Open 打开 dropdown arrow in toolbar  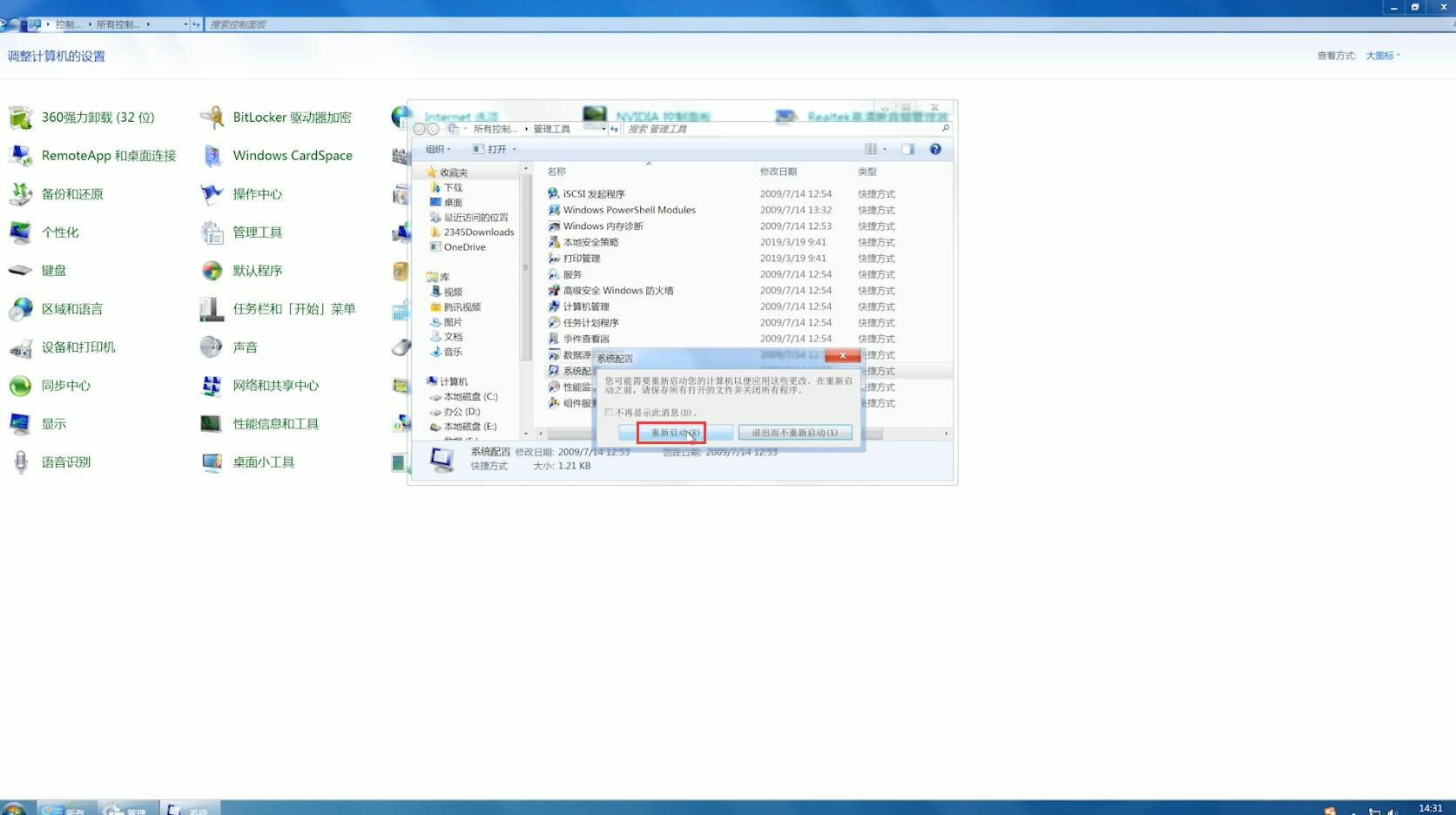515,149
